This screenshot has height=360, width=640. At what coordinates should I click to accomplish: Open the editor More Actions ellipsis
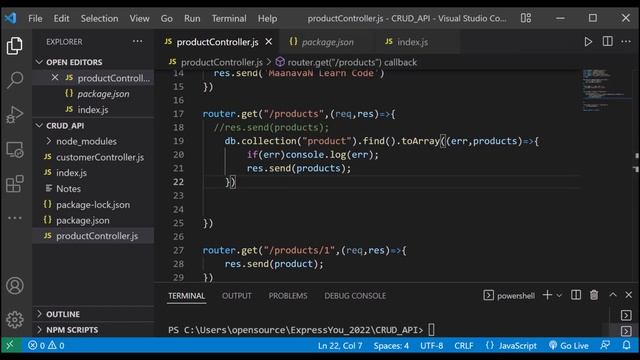(x=626, y=42)
